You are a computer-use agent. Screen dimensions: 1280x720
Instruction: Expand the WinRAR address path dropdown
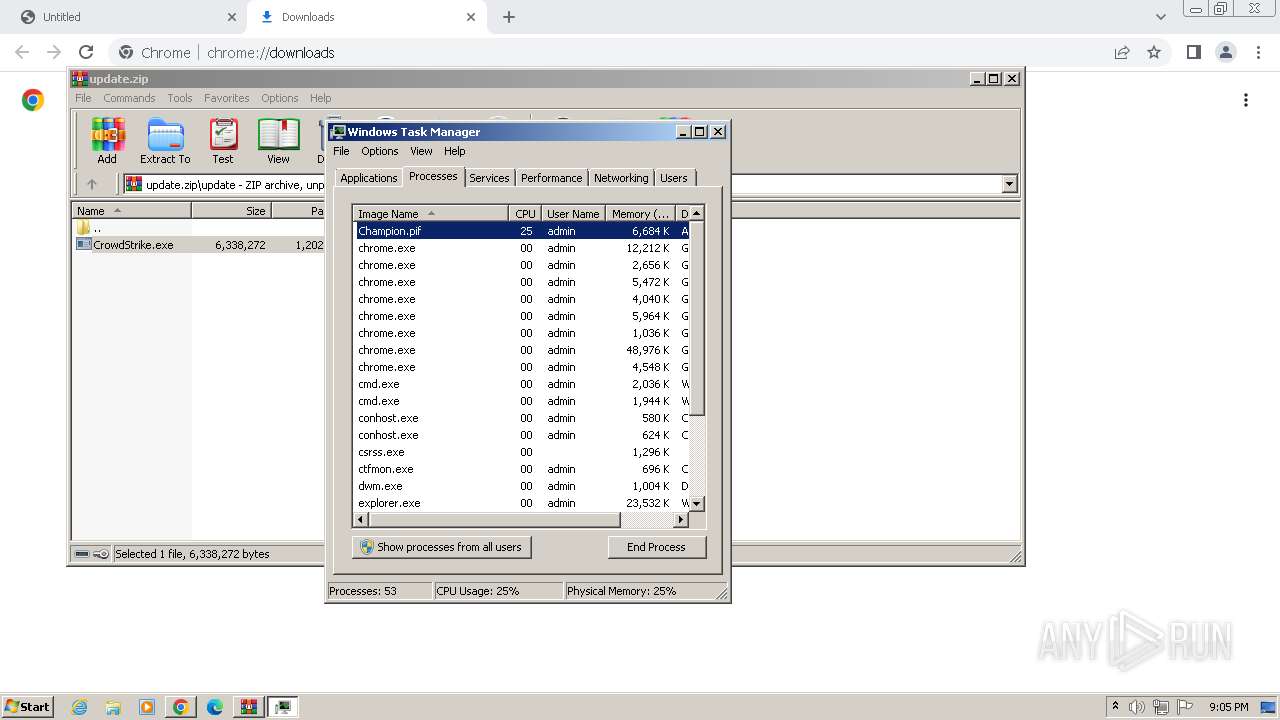[1009, 184]
